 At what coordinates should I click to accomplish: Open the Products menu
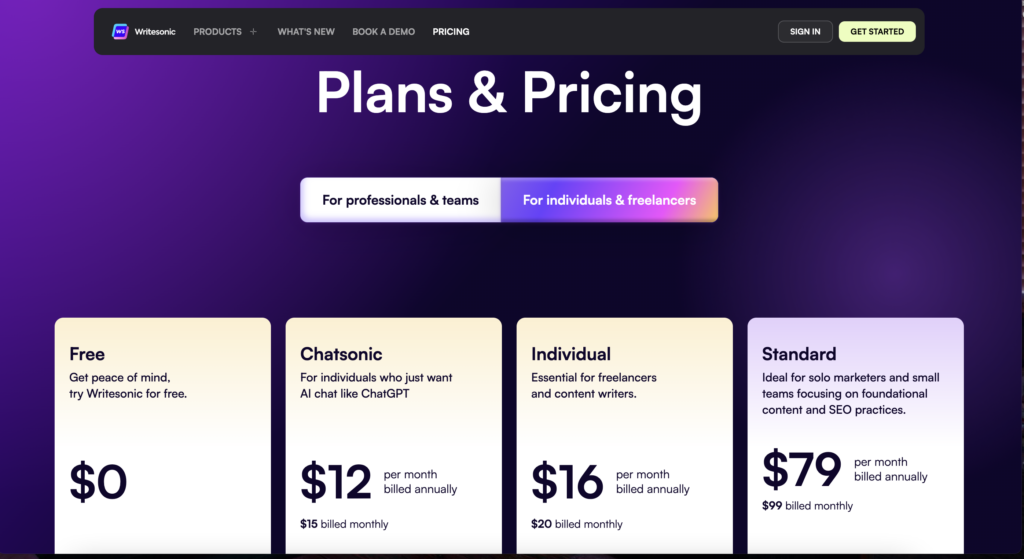[x=217, y=32]
